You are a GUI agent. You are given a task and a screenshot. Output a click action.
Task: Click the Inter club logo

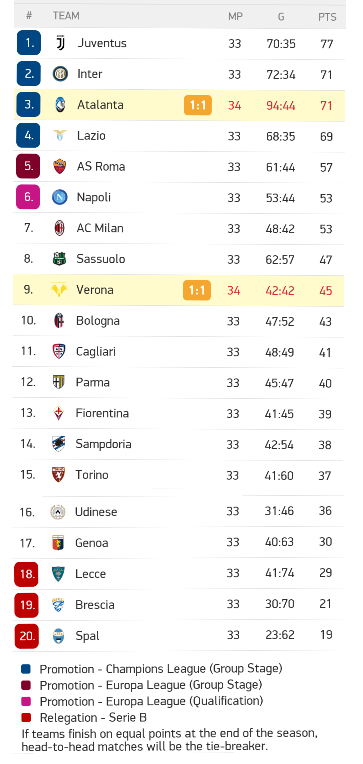pos(60,74)
